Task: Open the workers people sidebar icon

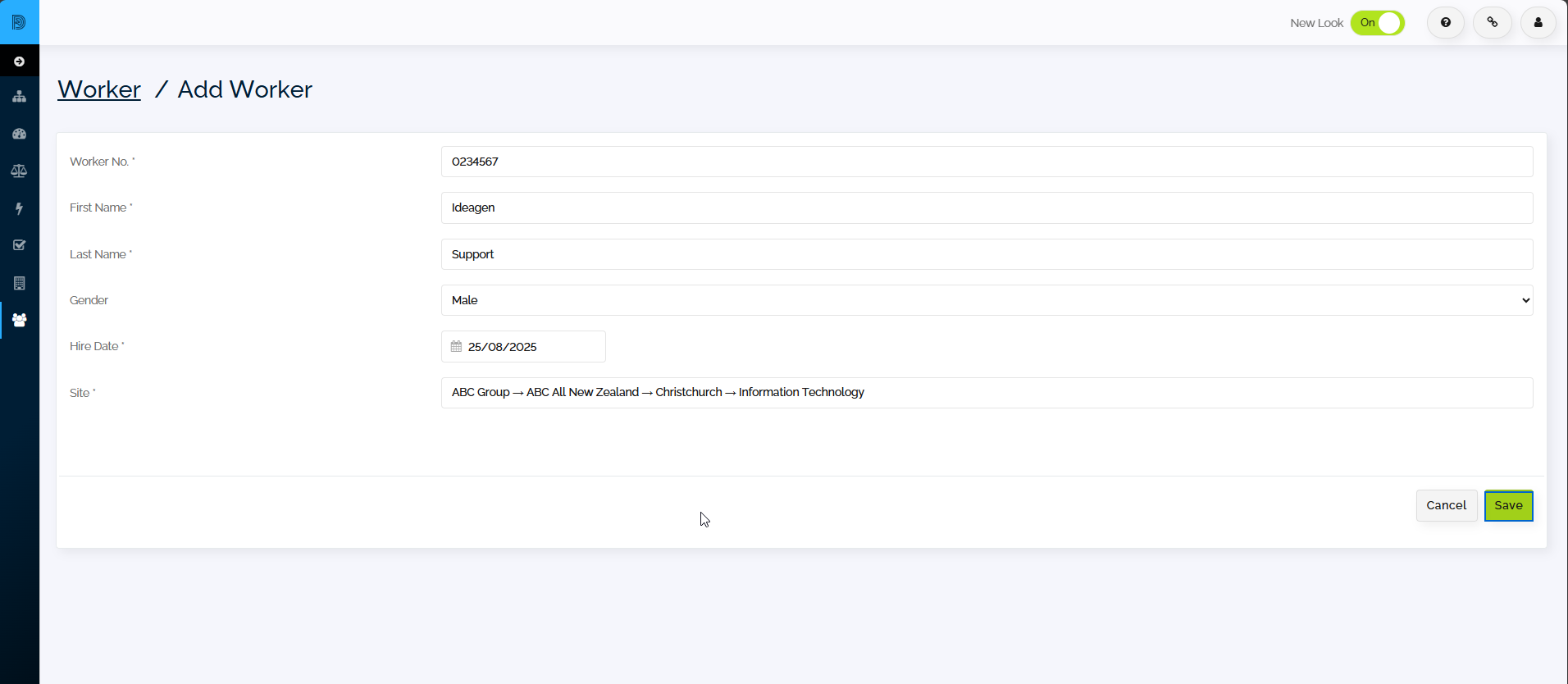Action: tap(19, 320)
